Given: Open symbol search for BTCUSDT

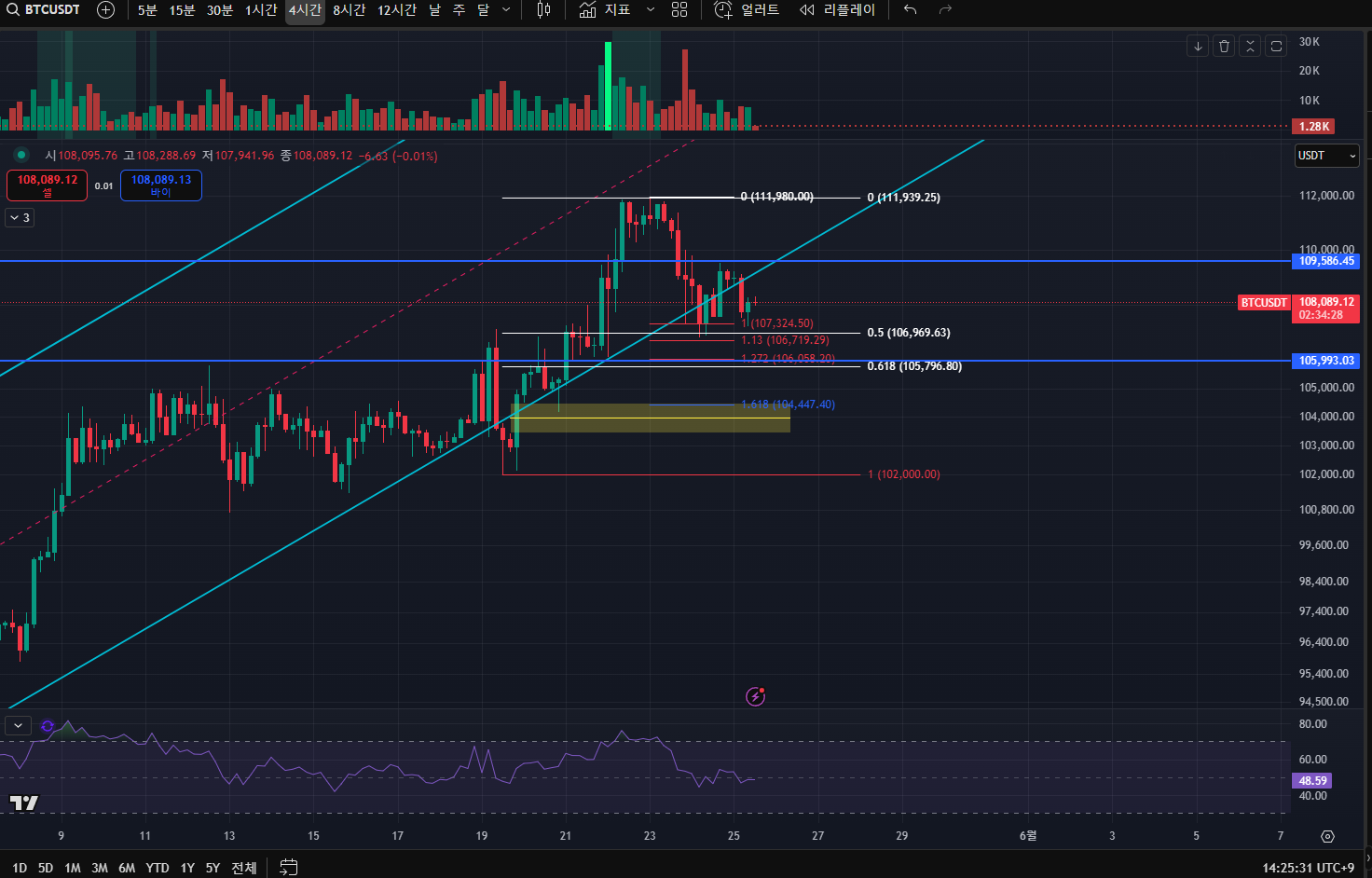Looking at the screenshot, I should (43, 10).
